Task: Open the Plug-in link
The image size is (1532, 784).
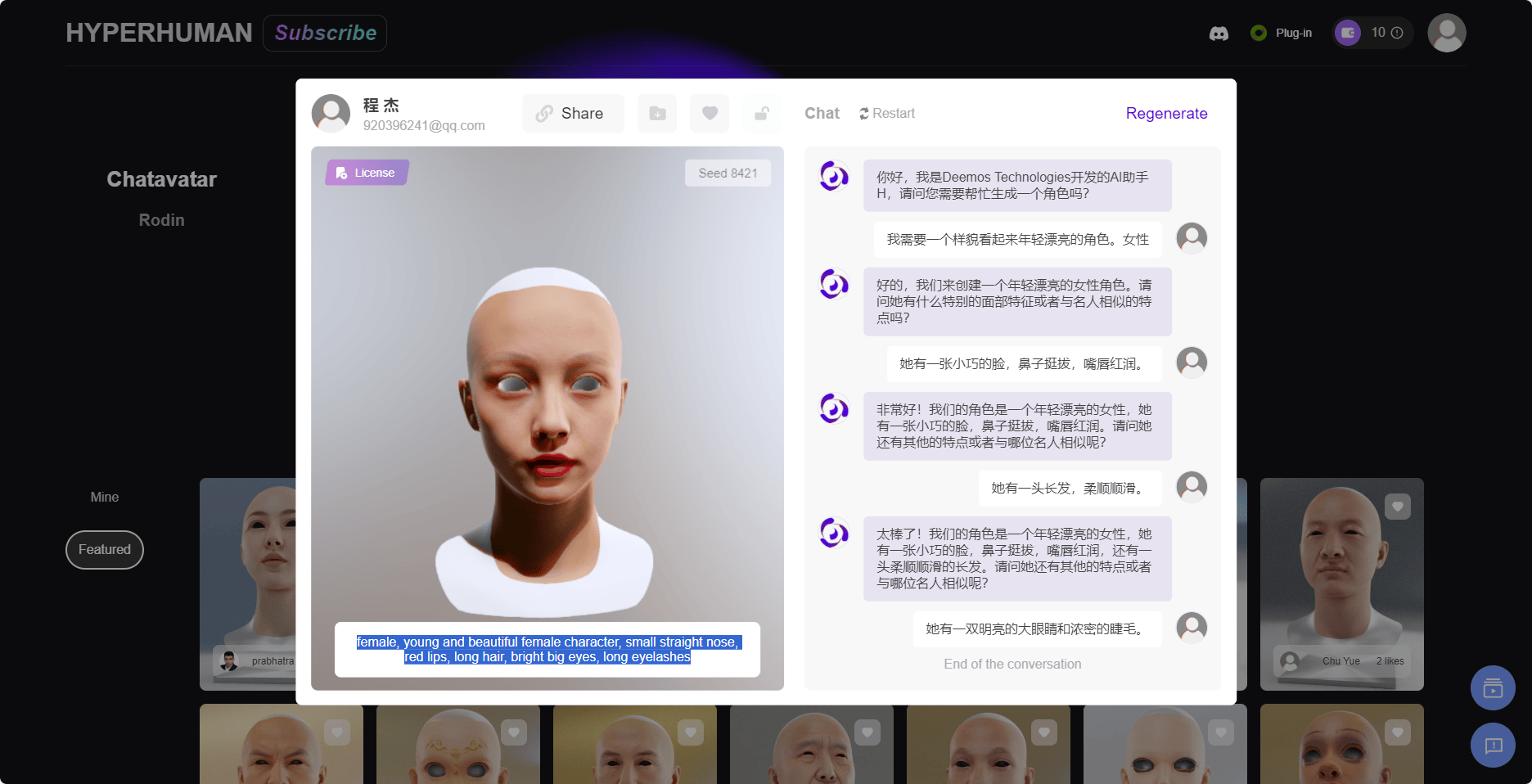Action: pyautogui.click(x=1282, y=33)
